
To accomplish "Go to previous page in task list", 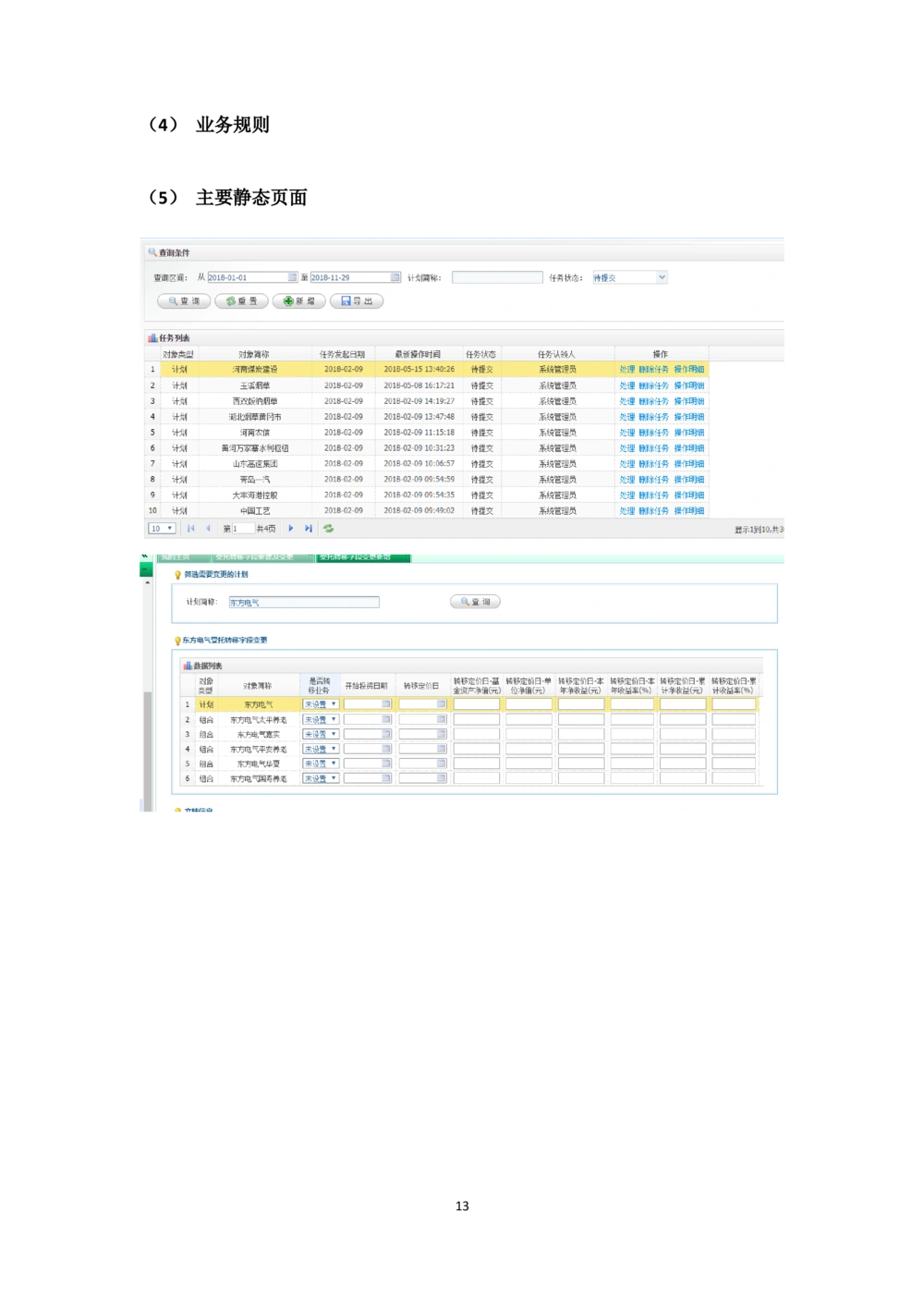I will click(x=208, y=529).
